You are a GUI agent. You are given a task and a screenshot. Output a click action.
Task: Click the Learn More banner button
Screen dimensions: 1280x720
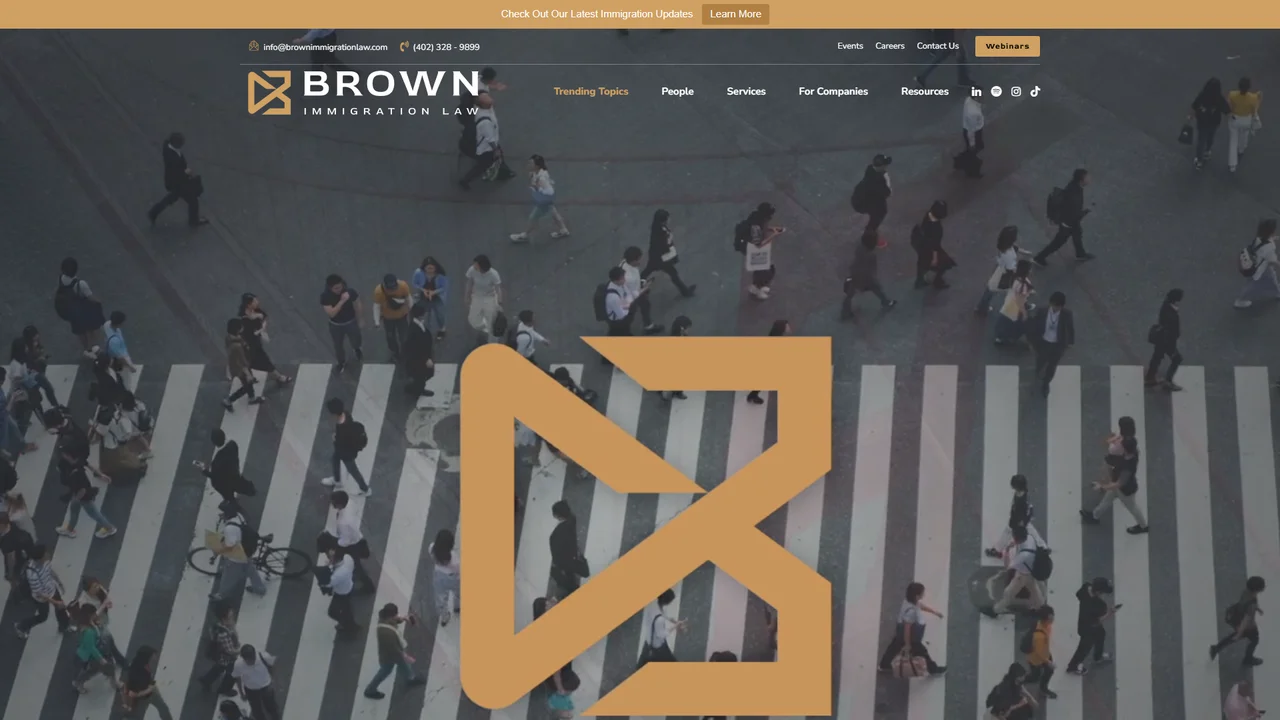(735, 14)
